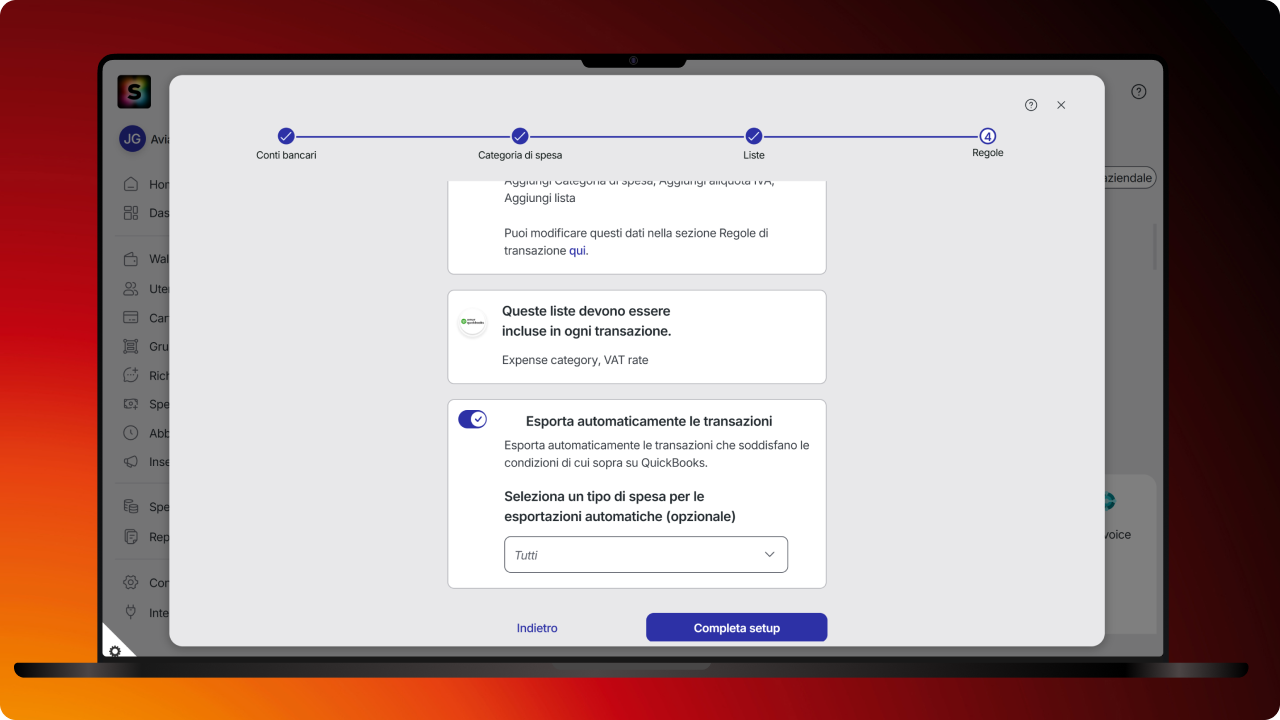The height and width of the screenshot is (720, 1280).
Task: Click the banknote expenses icon in sidebar
Action: pyautogui.click(x=130, y=404)
